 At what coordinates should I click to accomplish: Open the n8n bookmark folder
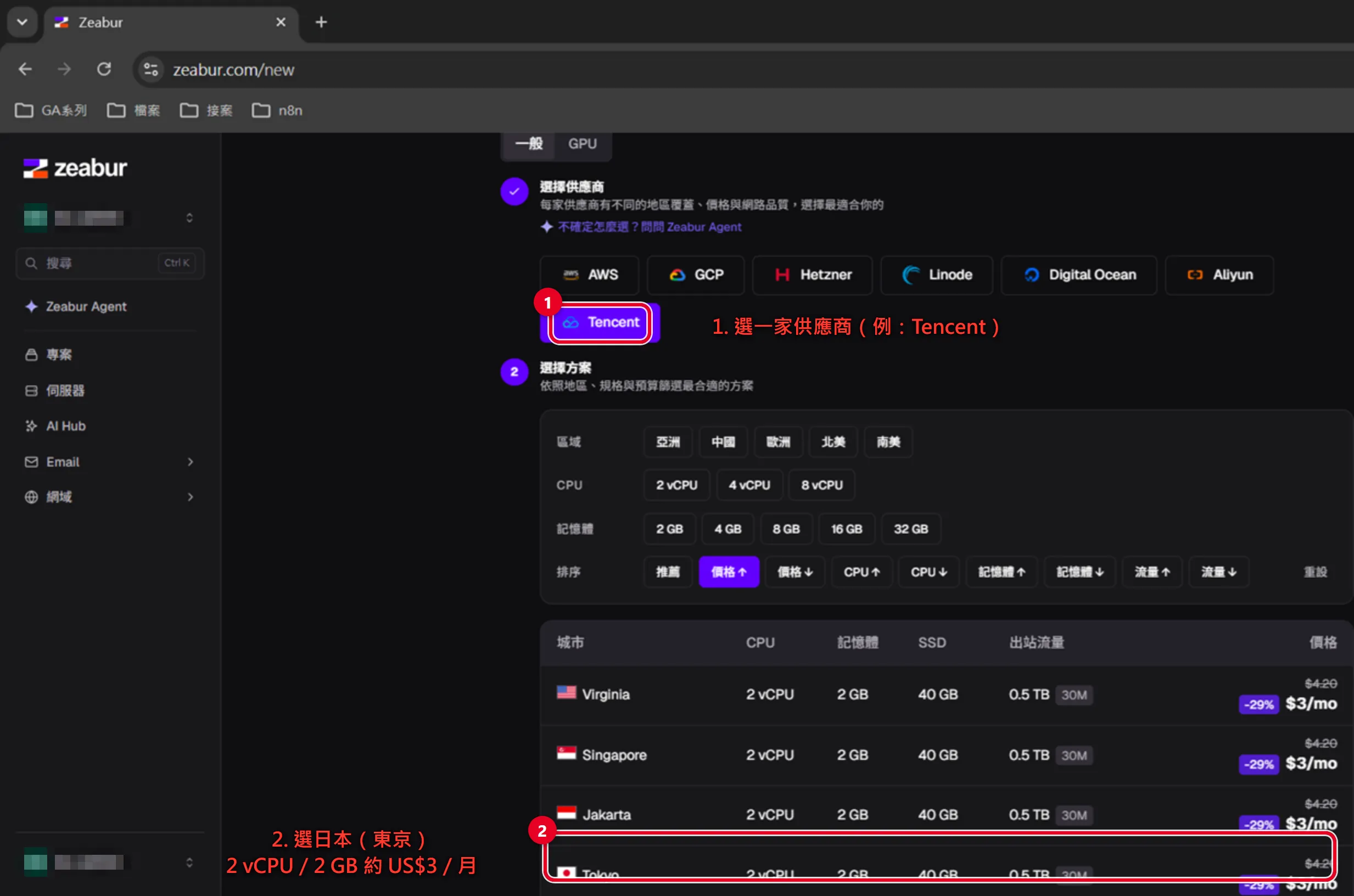(x=277, y=110)
